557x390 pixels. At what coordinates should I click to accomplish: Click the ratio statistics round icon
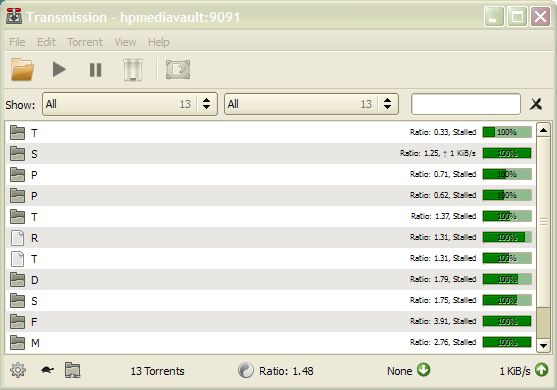246,370
